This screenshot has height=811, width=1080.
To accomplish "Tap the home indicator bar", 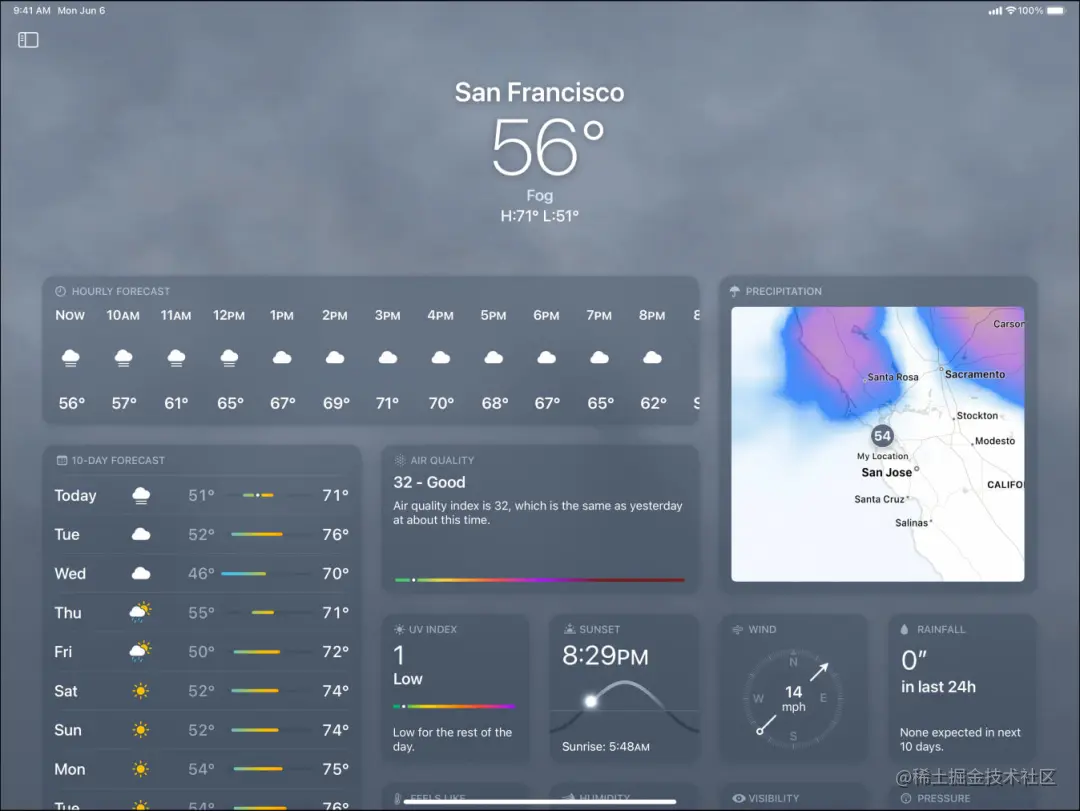I will [x=539, y=801].
